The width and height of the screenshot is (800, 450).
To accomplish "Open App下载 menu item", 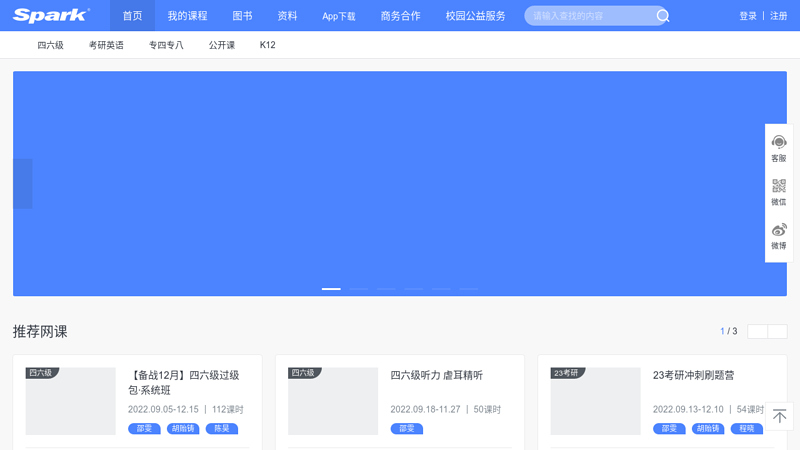I will tap(339, 16).
